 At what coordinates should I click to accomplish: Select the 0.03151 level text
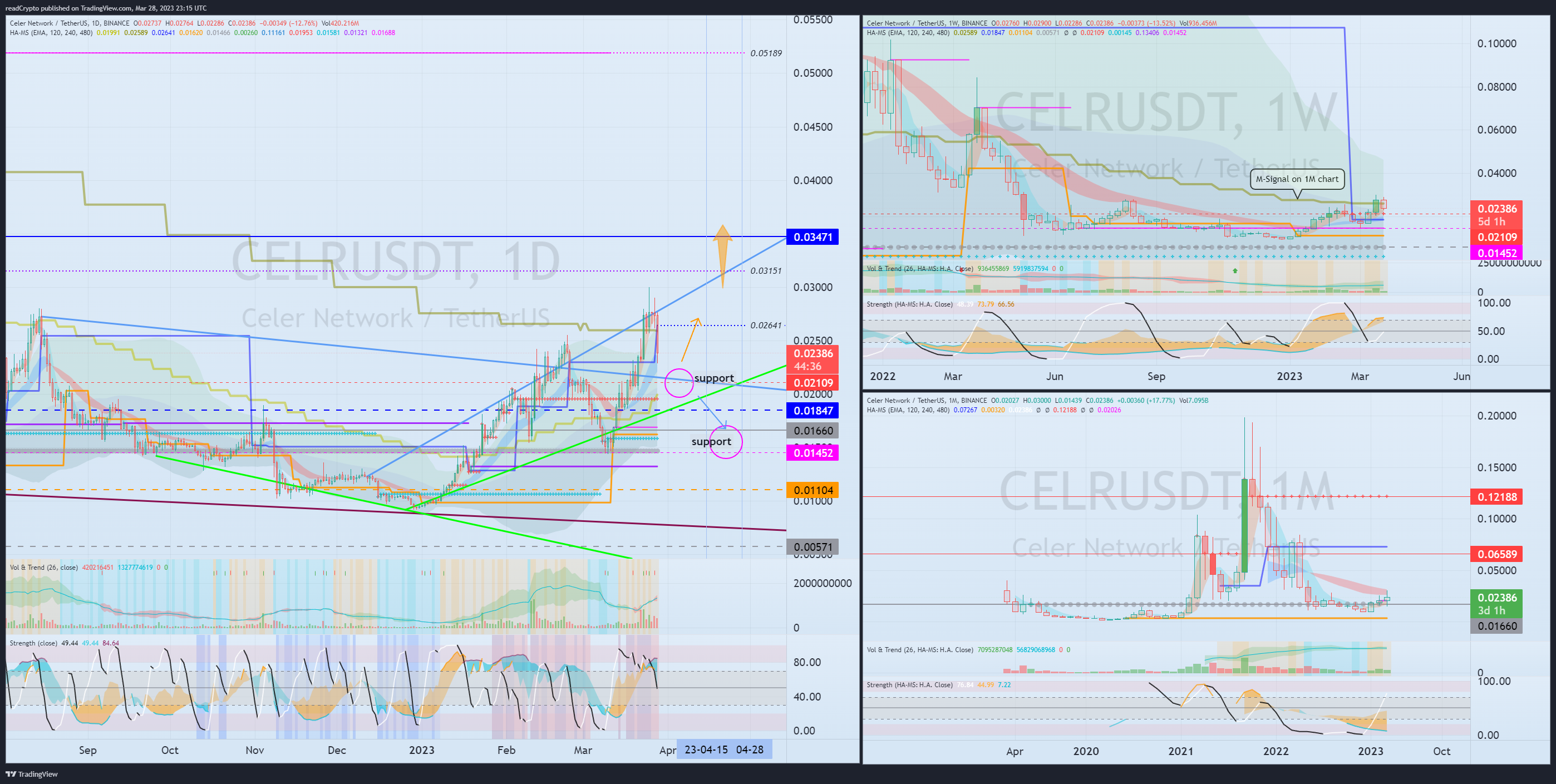coord(766,270)
